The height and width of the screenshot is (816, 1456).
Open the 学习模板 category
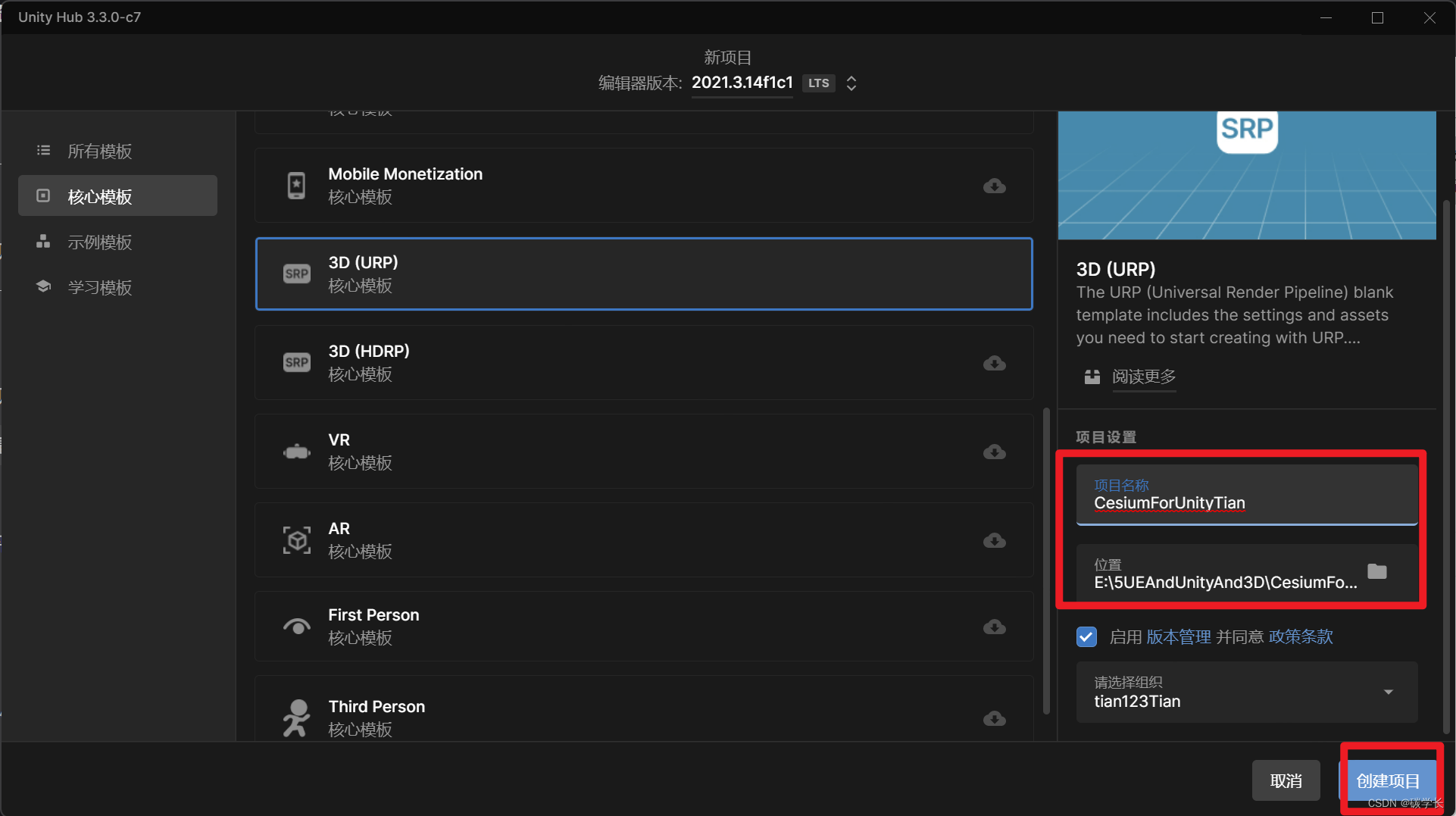coord(117,287)
